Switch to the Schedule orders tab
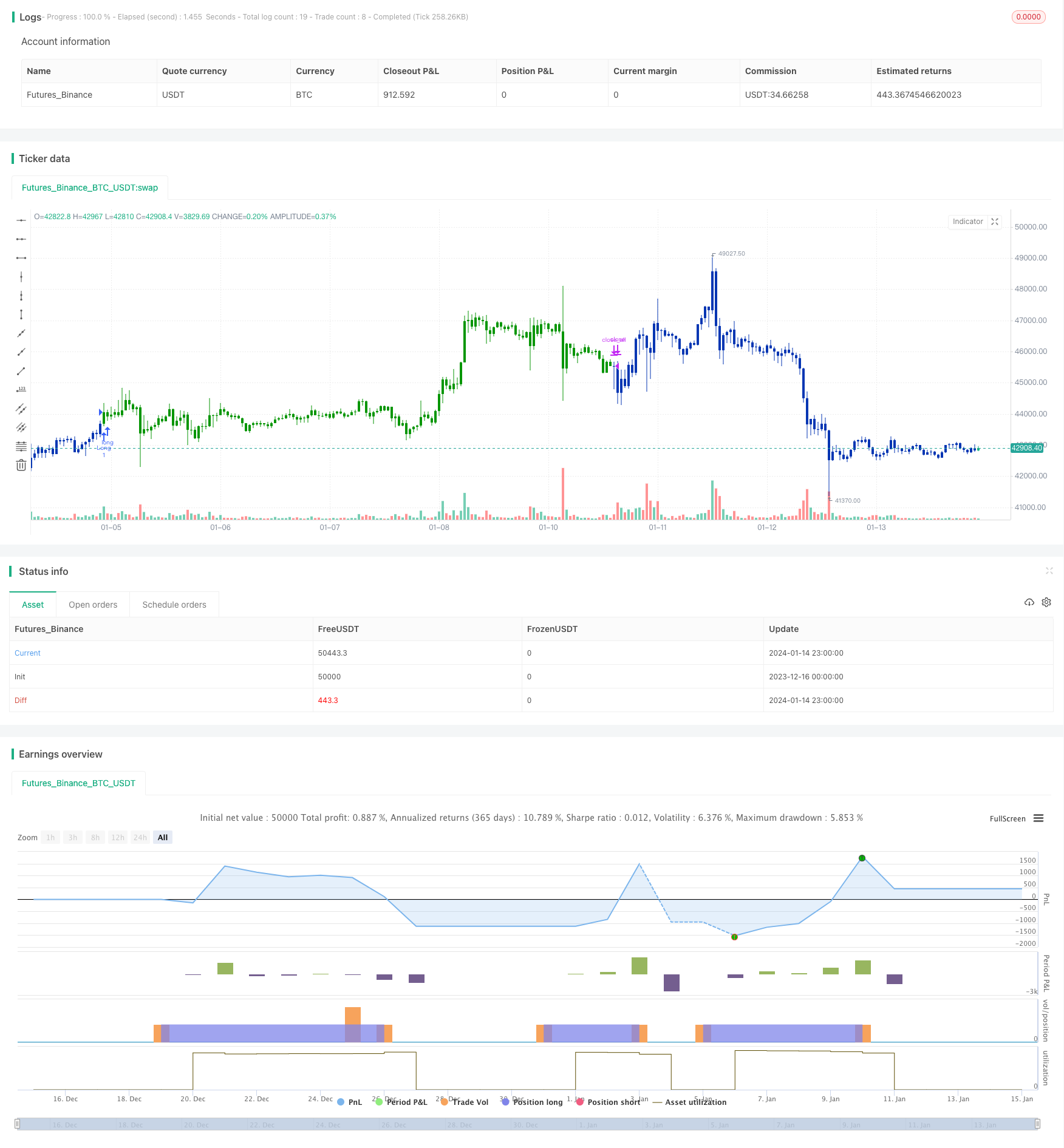The width and height of the screenshot is (1064, 1148). 174,605
